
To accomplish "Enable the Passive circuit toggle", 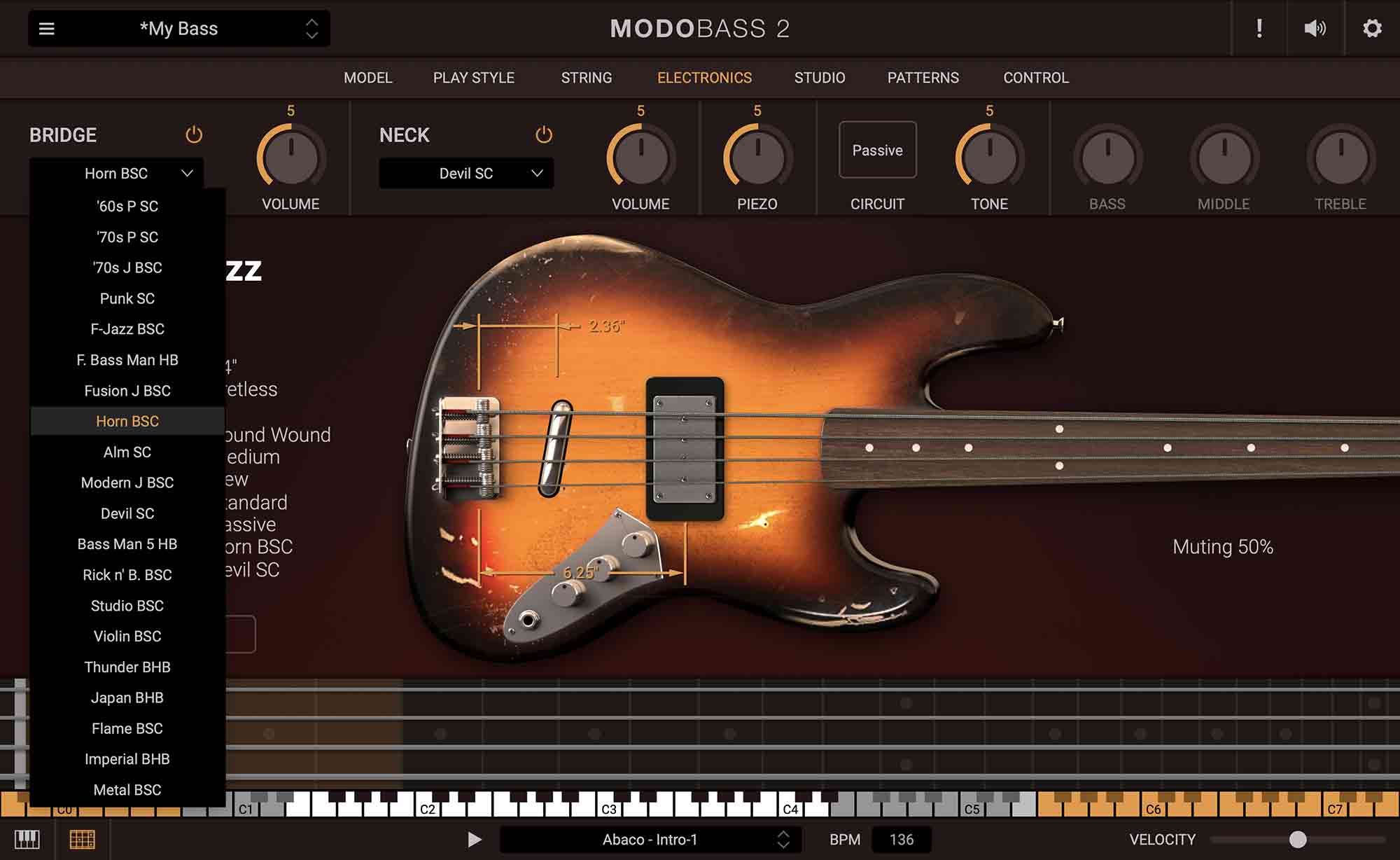I will point(878,150).
